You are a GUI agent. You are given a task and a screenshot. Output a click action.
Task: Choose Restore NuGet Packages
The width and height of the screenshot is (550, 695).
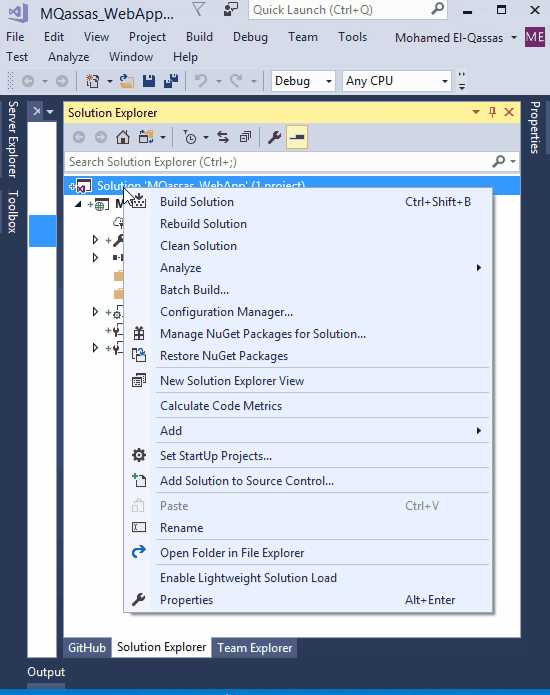click(x=308, y=356)
